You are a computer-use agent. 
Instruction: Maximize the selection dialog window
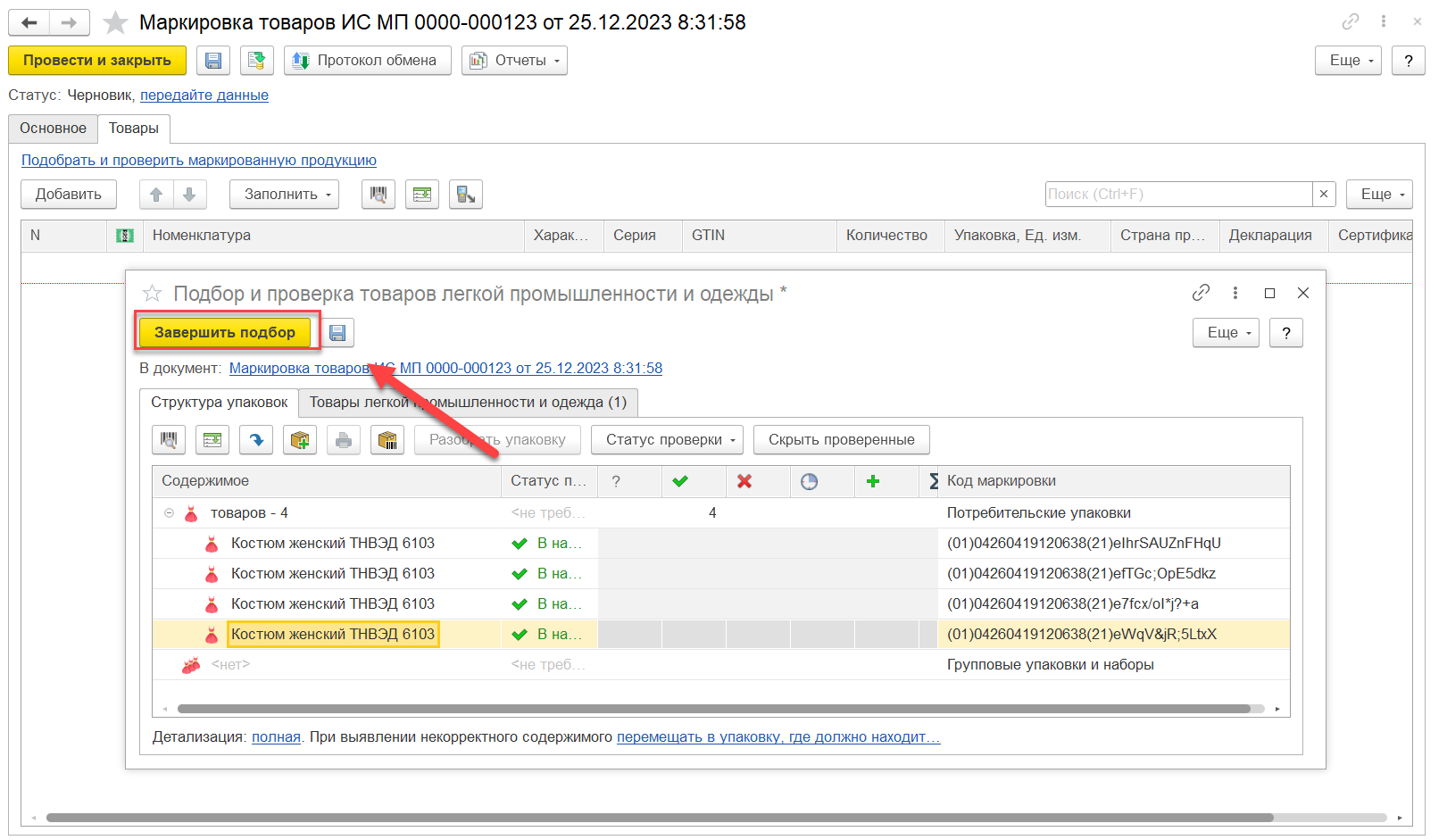[x=1269, y=293]
